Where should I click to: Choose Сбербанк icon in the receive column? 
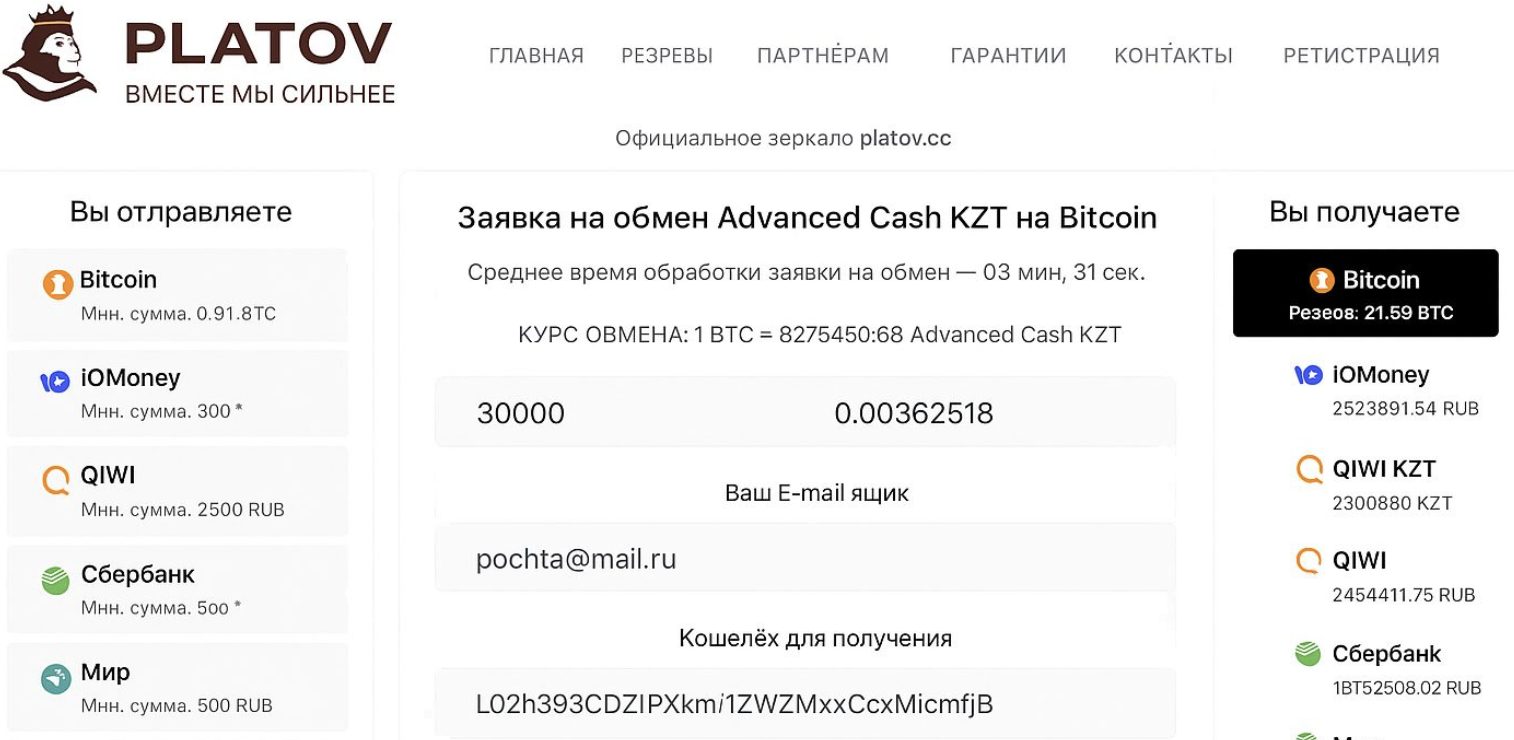click(x=1308, y=655)
